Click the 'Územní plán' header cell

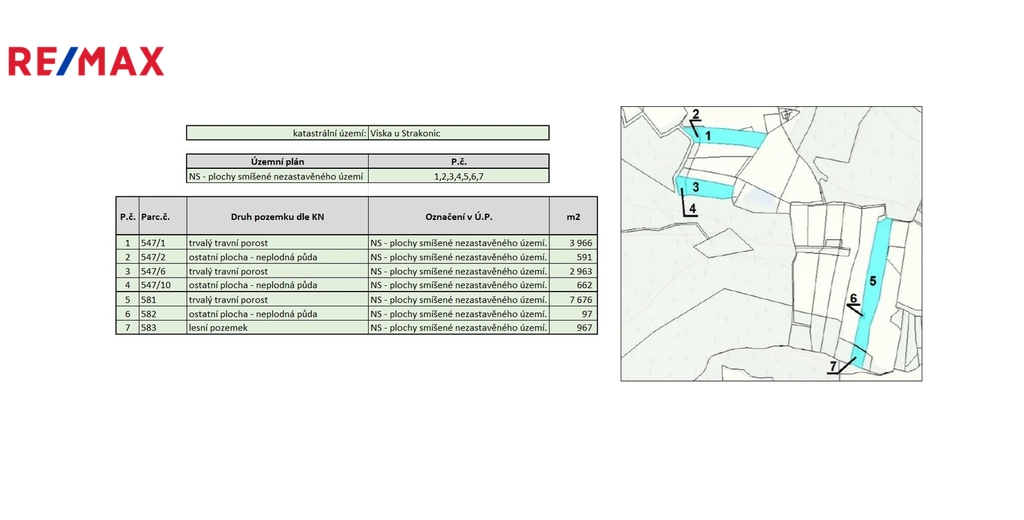tap(277, 161)
